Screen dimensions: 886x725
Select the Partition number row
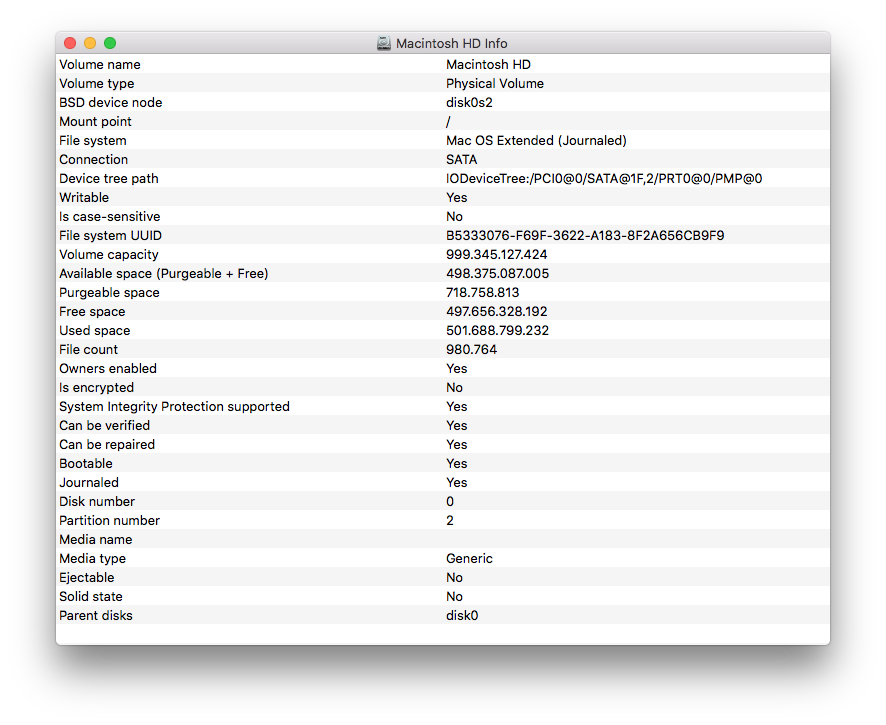click(443, 520)
